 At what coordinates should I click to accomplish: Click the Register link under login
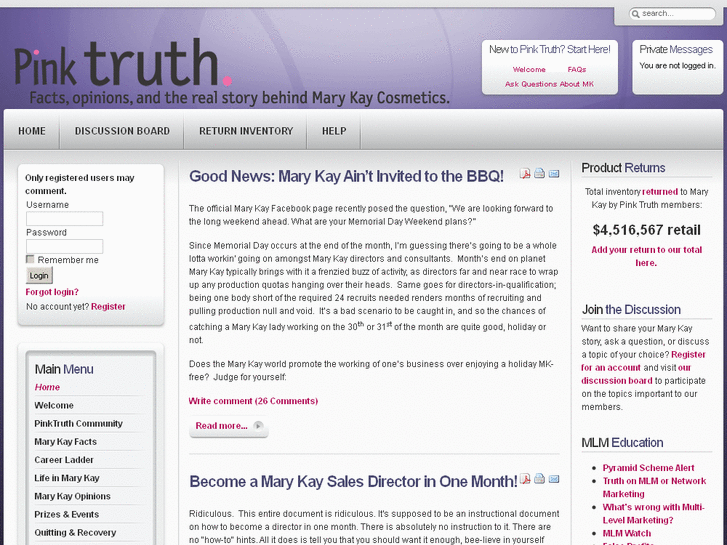108,307
